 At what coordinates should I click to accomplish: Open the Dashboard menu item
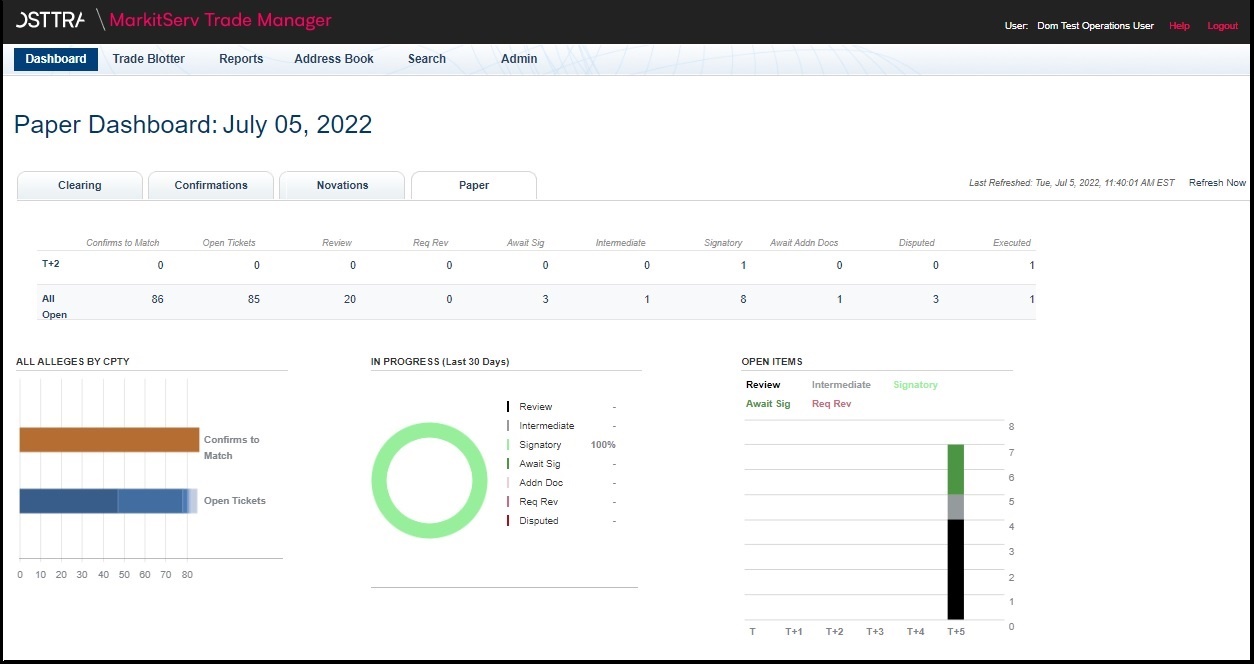(56, 59)
